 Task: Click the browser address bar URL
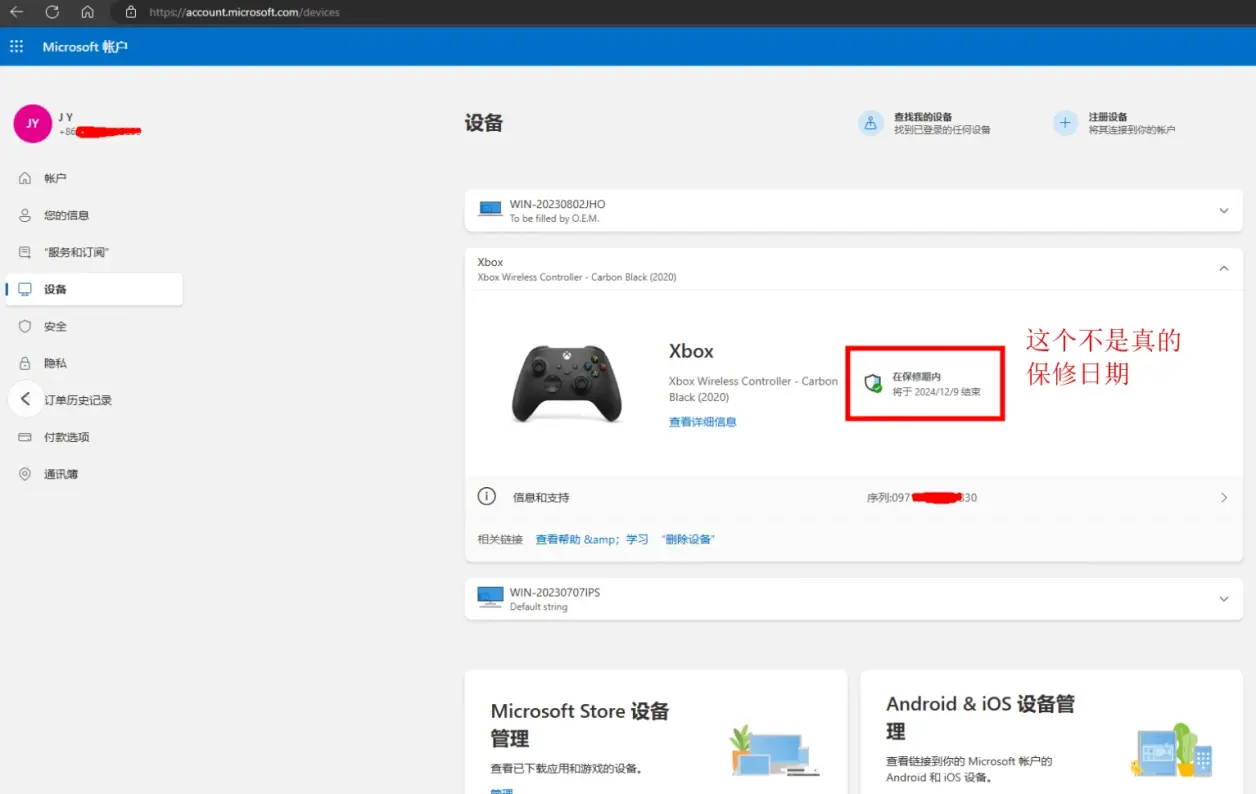(x=244, y=12)
